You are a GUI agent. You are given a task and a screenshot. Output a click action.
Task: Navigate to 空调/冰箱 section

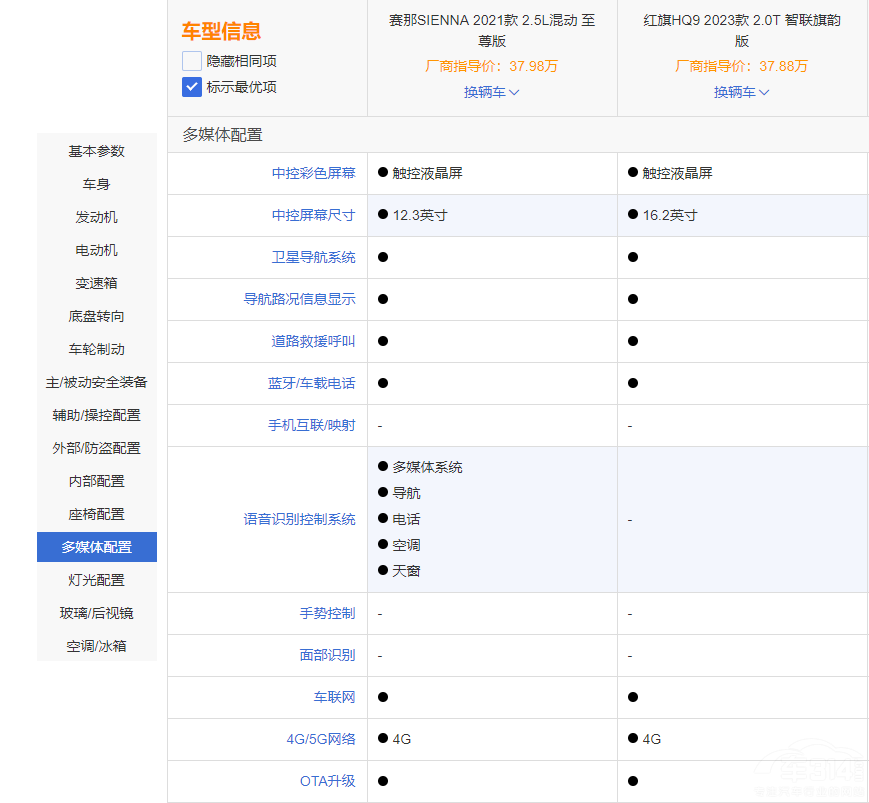[x=97, y=646]
